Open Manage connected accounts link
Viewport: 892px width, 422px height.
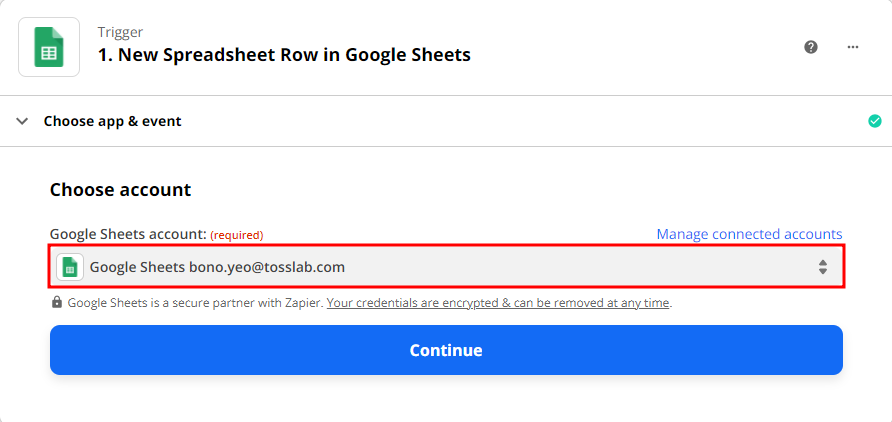[x=749, y=234]
